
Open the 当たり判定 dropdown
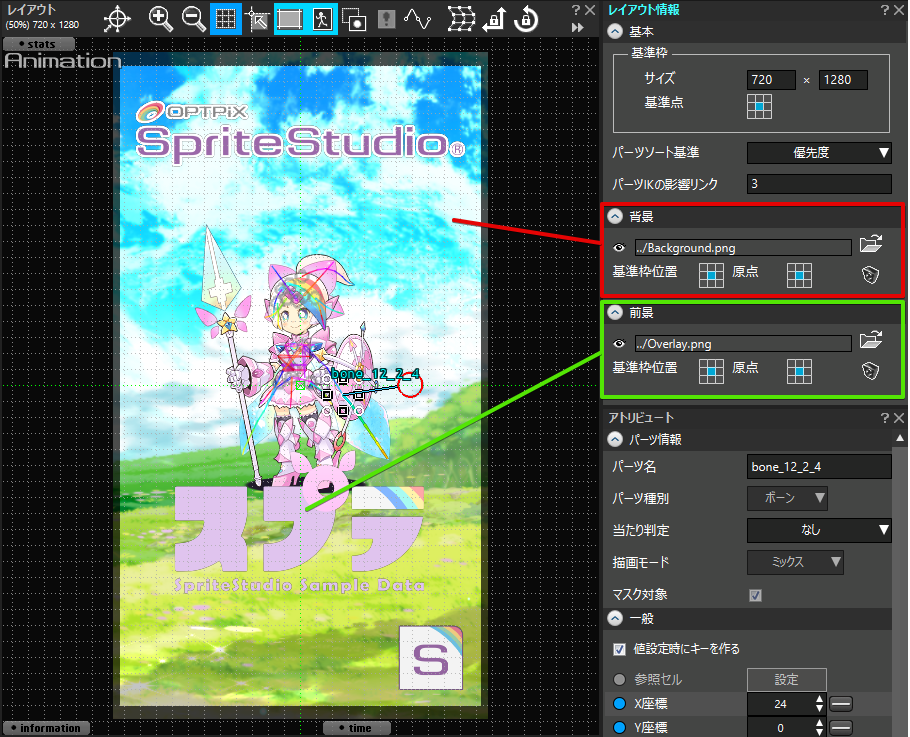click(x=819, y=530)
